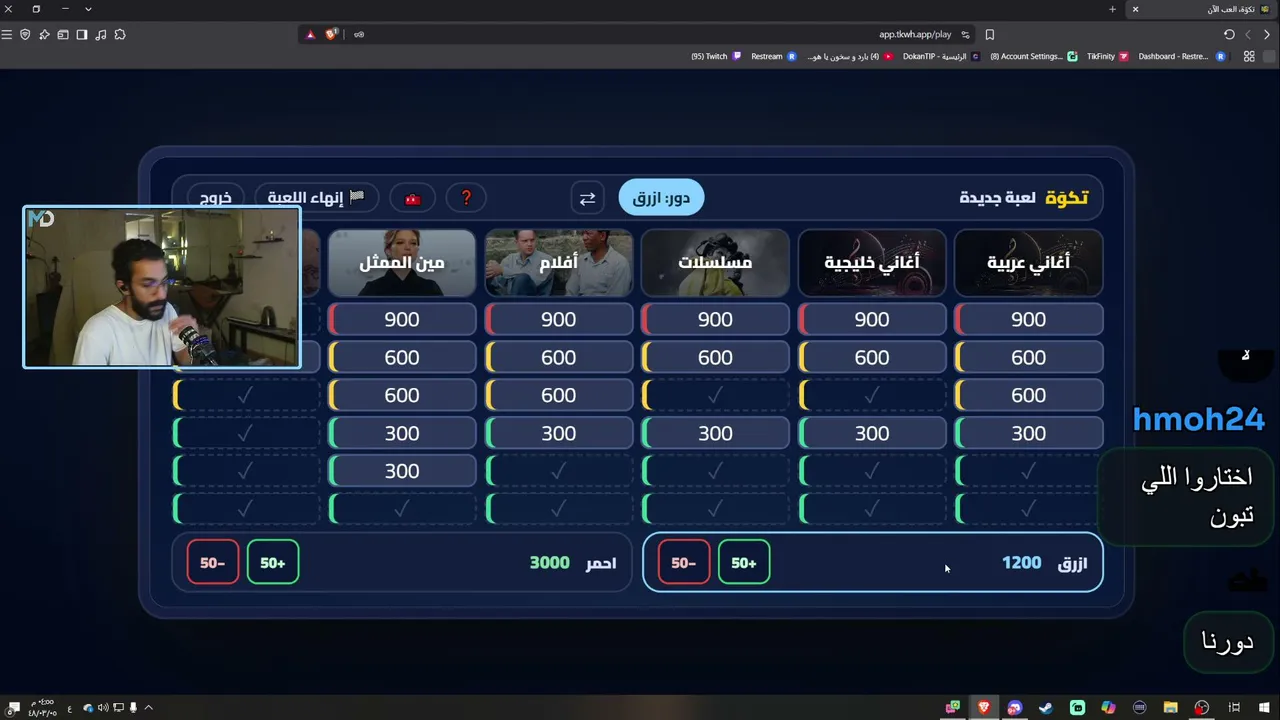Viewport: 1280px width, 720px height.
Task: Choose the 300 question under أفلام
Action: pos(558,433)
